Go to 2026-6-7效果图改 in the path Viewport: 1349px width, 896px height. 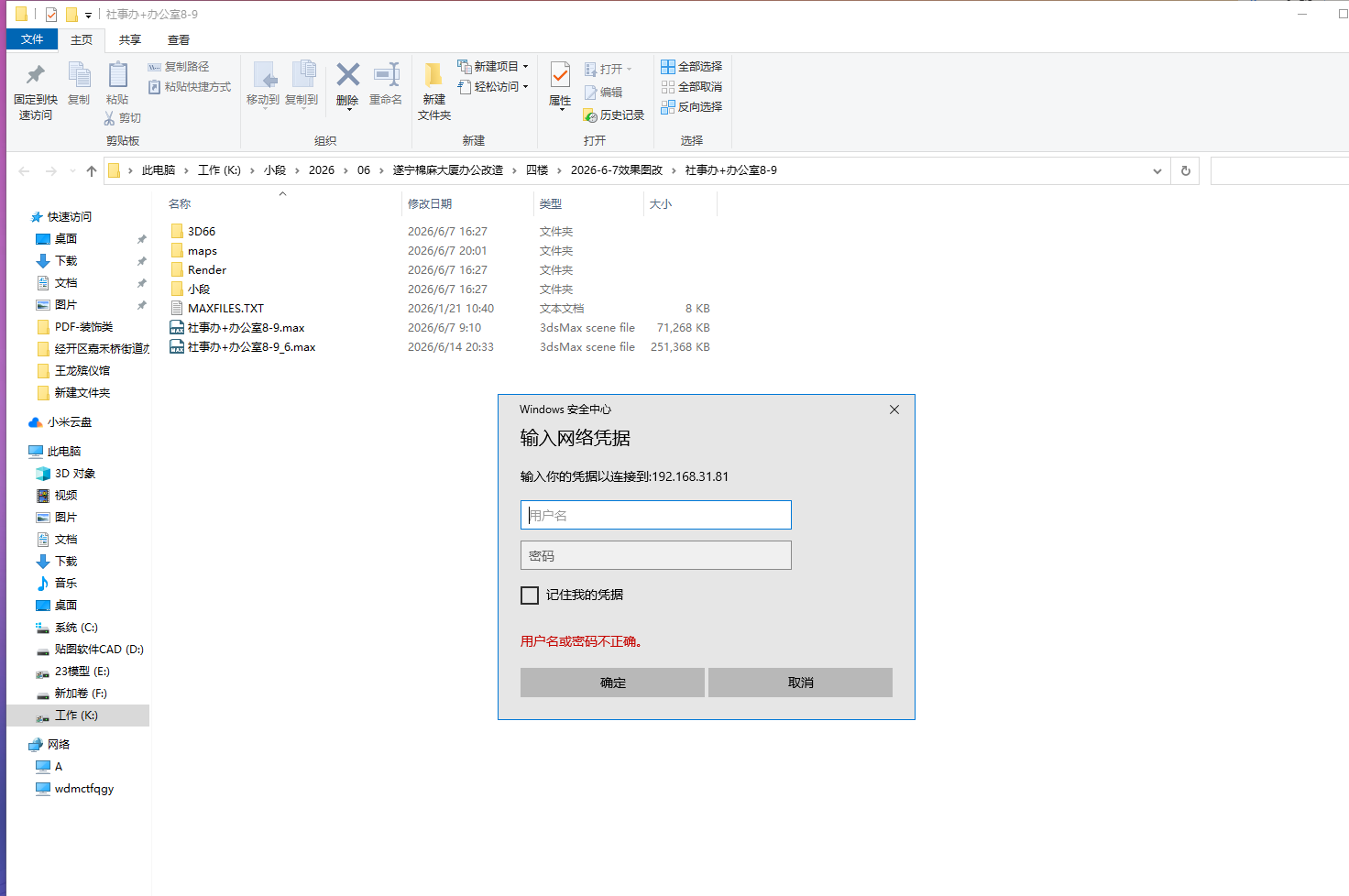pyautogui.click(x=616, y=170)
